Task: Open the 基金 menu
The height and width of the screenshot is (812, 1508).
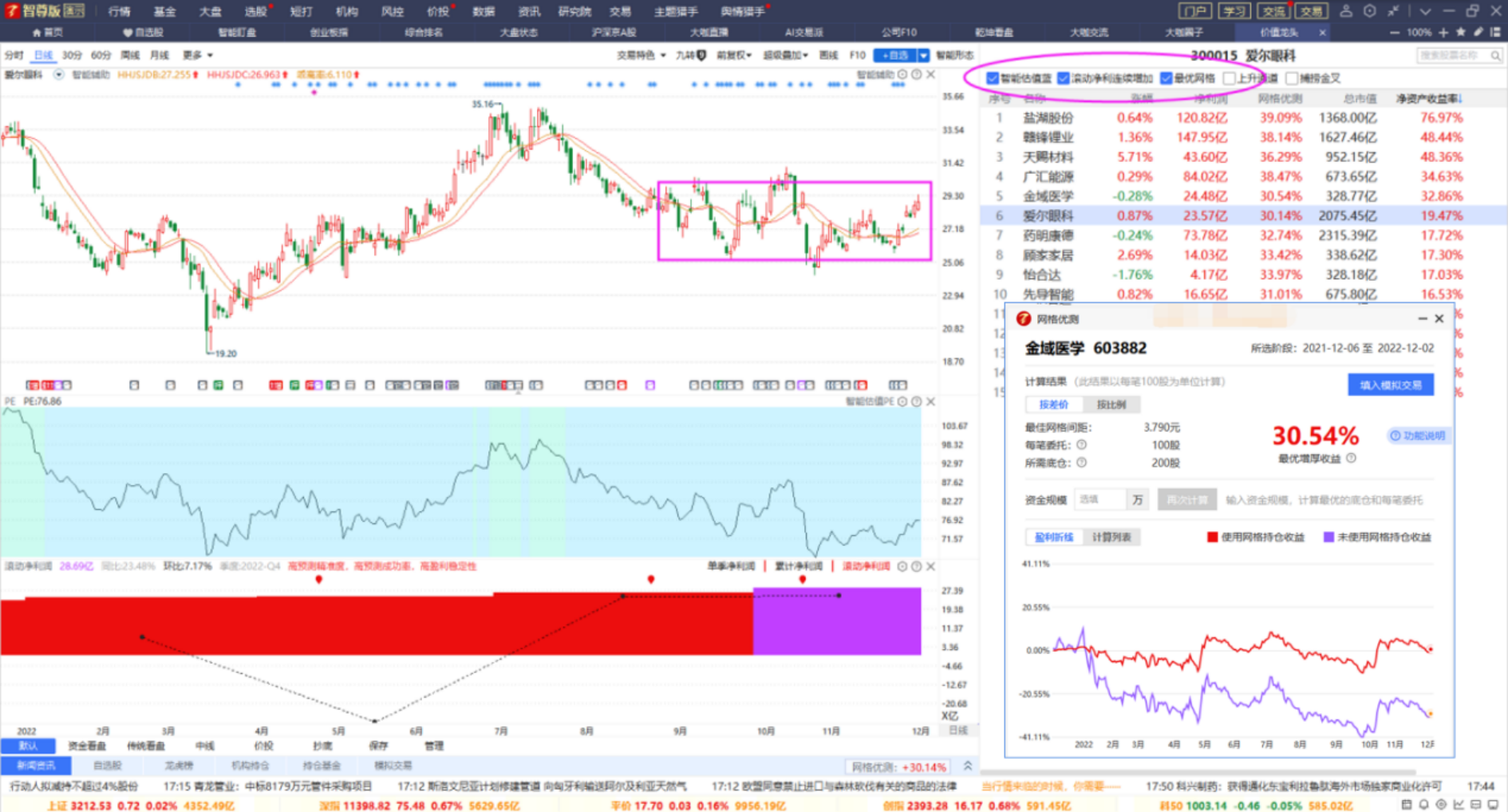Action: point(165,11)
